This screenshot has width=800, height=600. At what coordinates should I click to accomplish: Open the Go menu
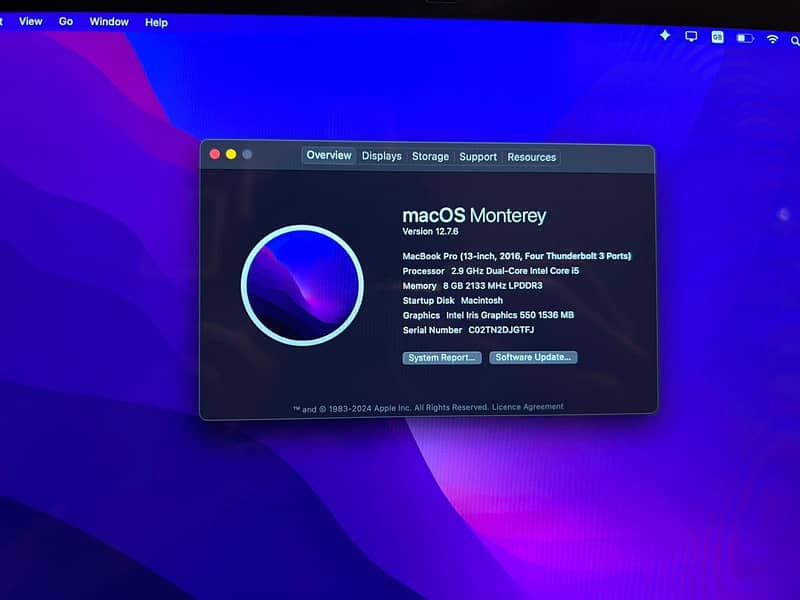[66, 21]
